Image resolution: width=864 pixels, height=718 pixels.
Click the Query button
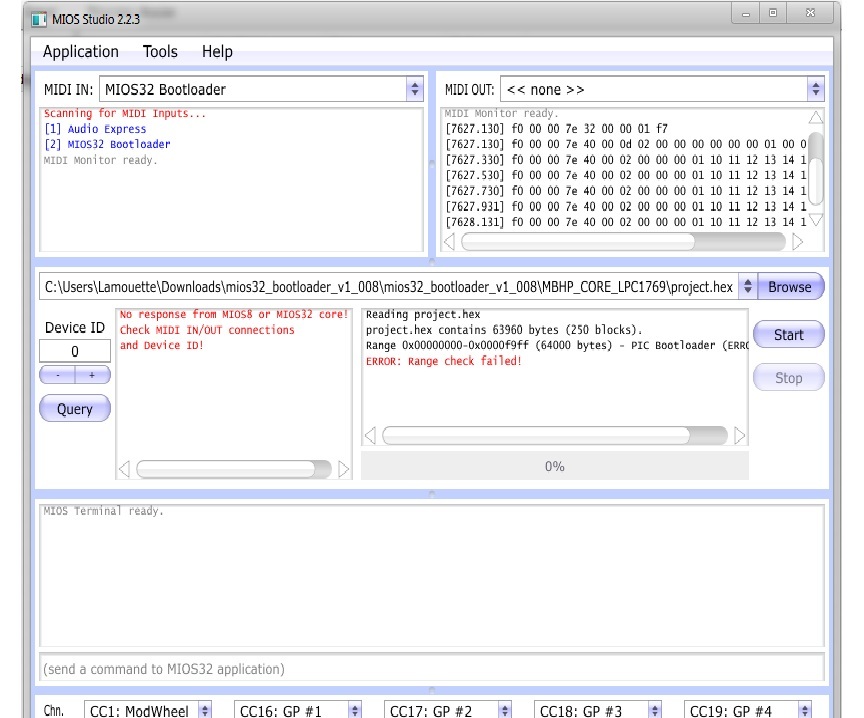click(x=74, y=409)
